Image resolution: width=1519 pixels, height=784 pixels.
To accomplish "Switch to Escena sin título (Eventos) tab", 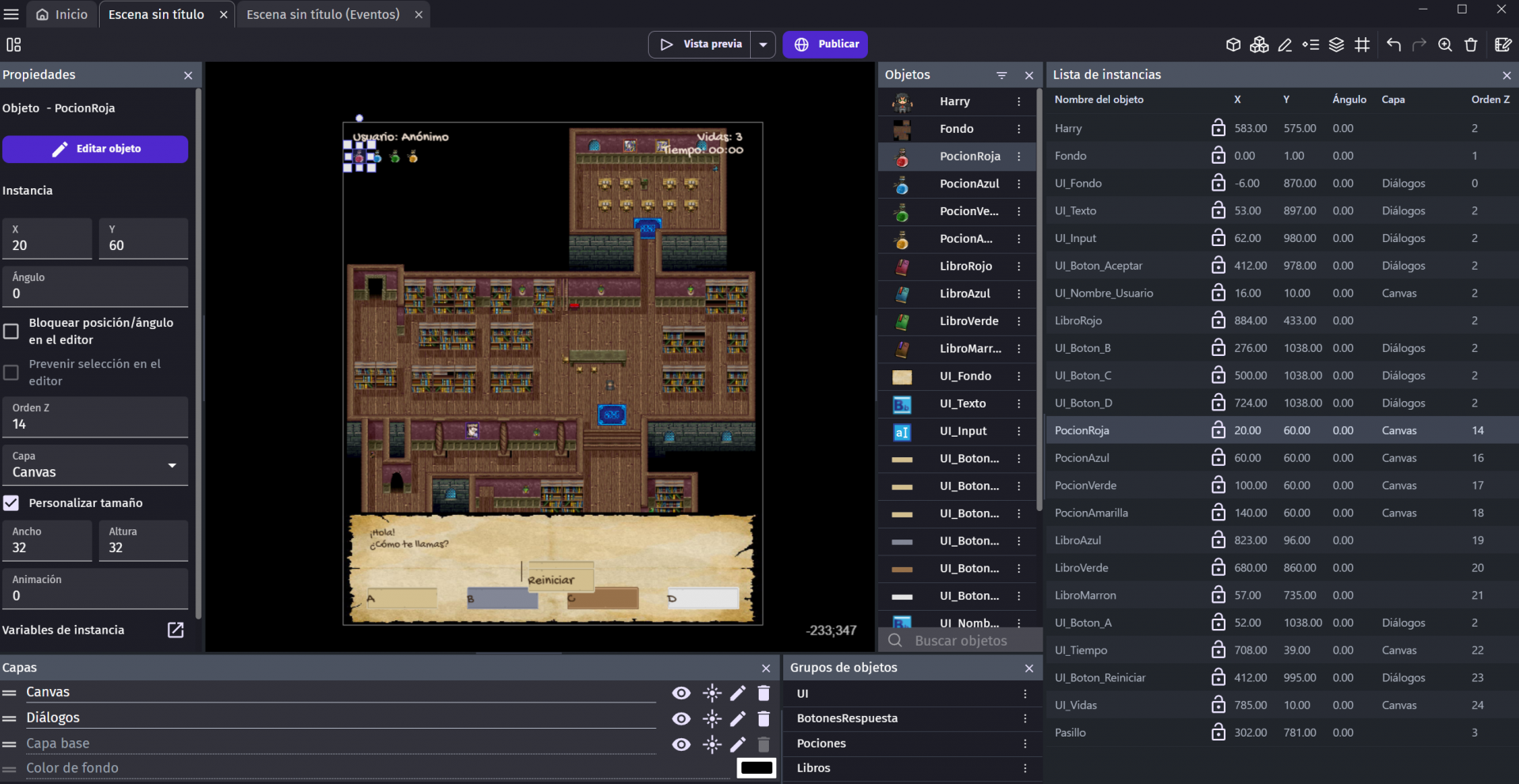I will 323,14.
